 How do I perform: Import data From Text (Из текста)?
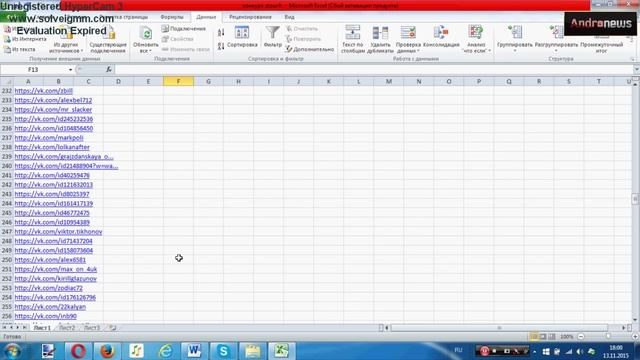(20, 49)
